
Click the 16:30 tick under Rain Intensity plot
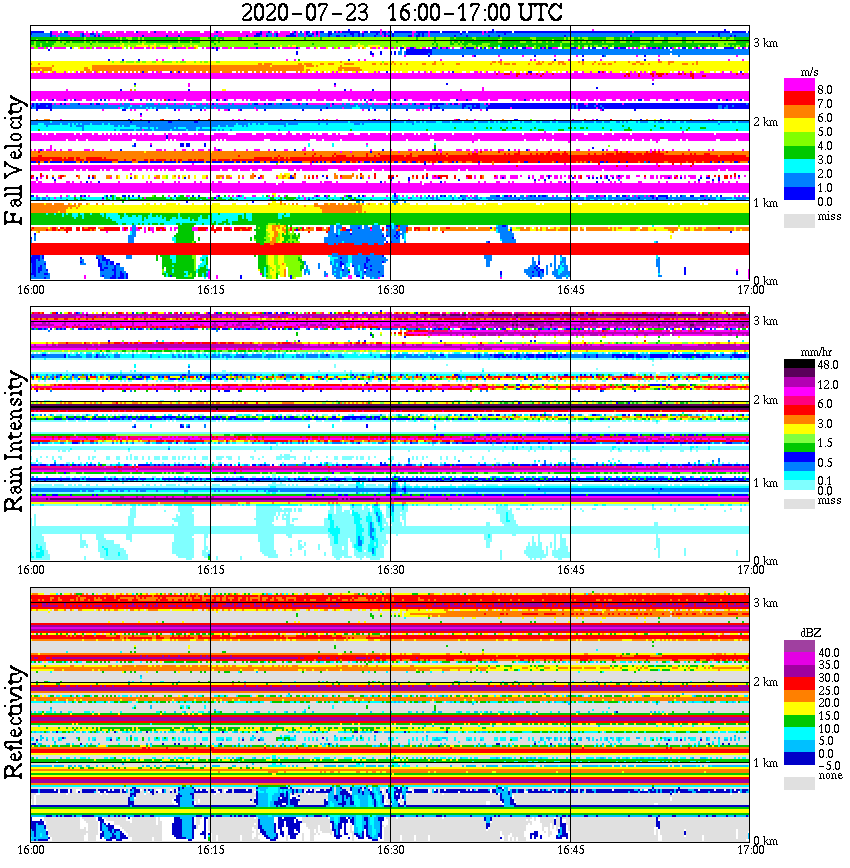pyautogui.click(x=391, y=570)
